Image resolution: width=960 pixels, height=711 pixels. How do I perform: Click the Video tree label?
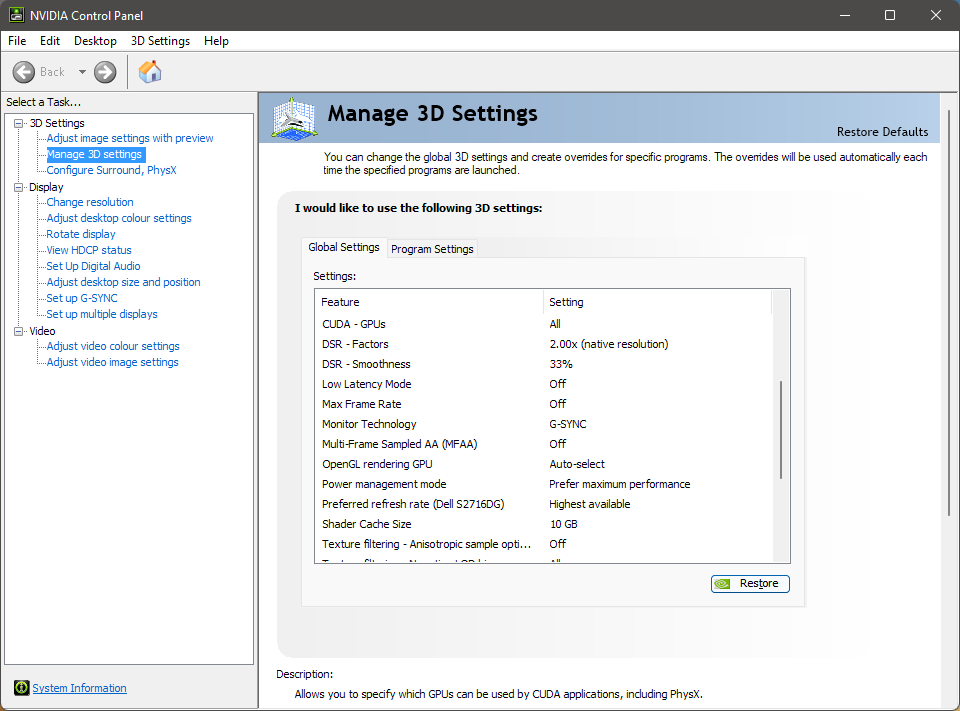[x=42, y=331]
